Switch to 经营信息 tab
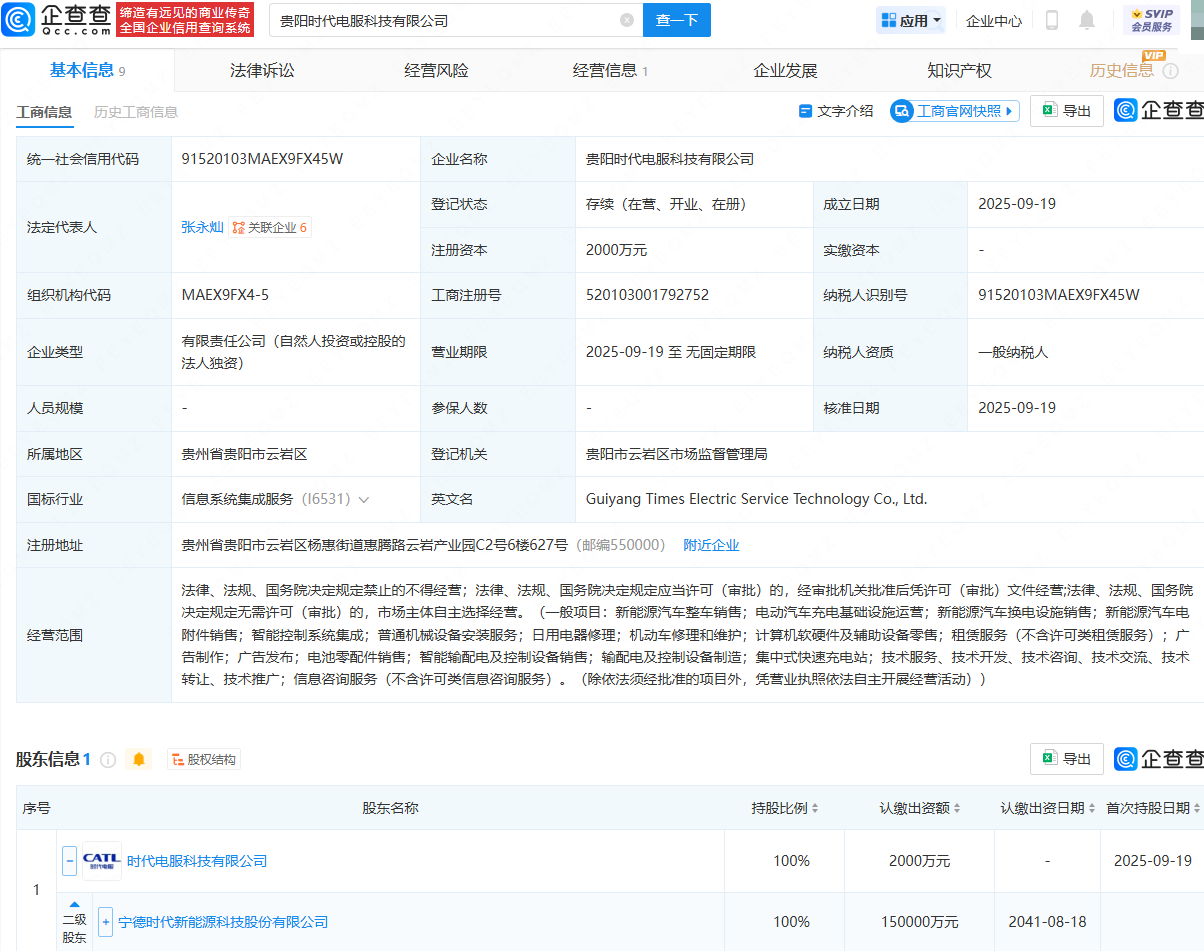Image resolution: width=1204 pixels, height=951 pixels. [x=610, y=71]
